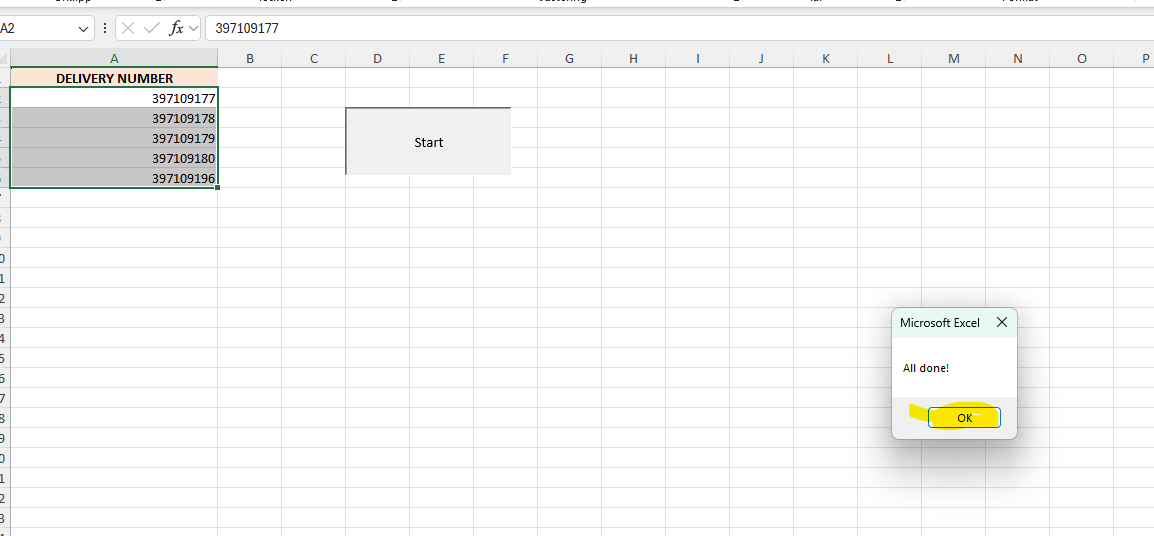Image resolution: width=1154 pixels, height=536 pixels.
Task: Click the Insert Function fx icon
Action: (176, 28)
